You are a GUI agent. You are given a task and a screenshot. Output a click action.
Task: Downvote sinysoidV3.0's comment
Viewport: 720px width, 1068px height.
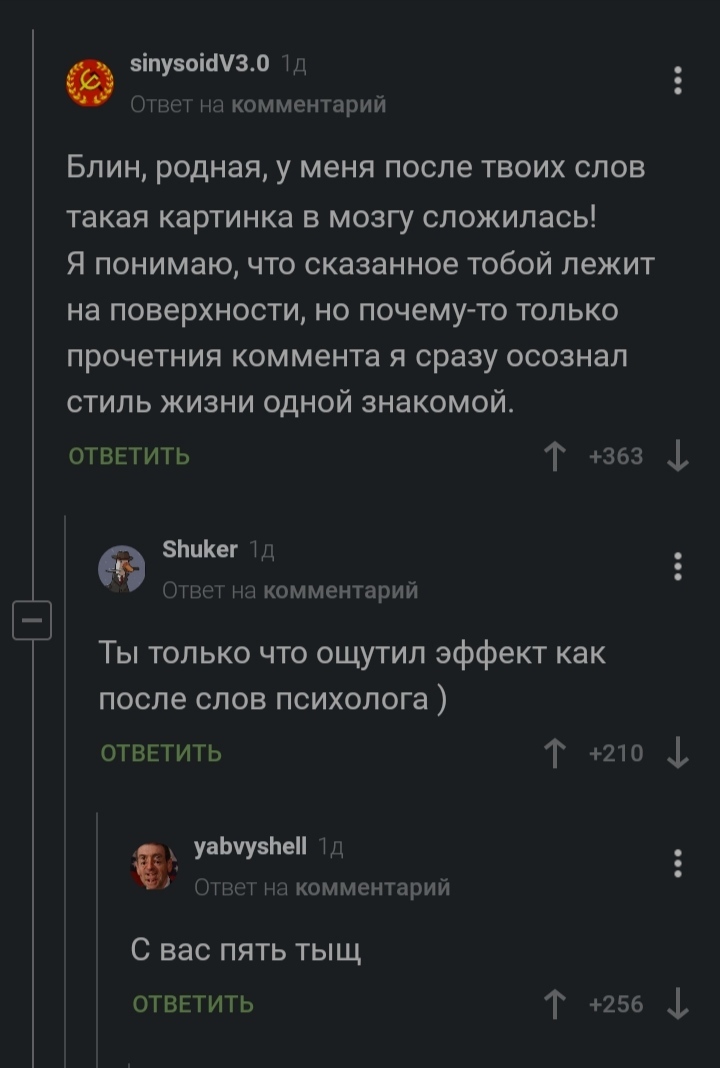pyautogui.click(x=677, y=457)
